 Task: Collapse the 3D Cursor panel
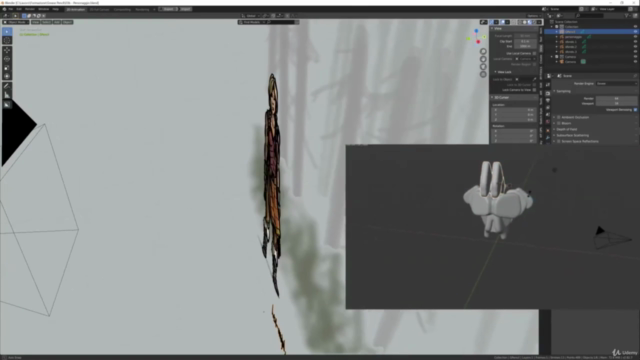500,98
